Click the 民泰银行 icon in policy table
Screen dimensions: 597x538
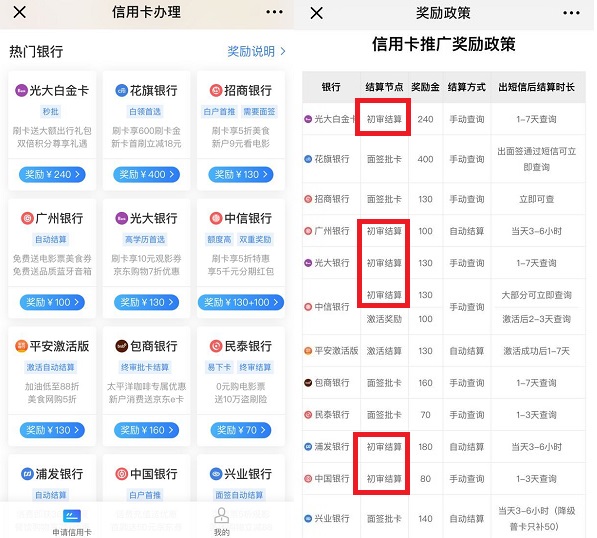[308, 415]
